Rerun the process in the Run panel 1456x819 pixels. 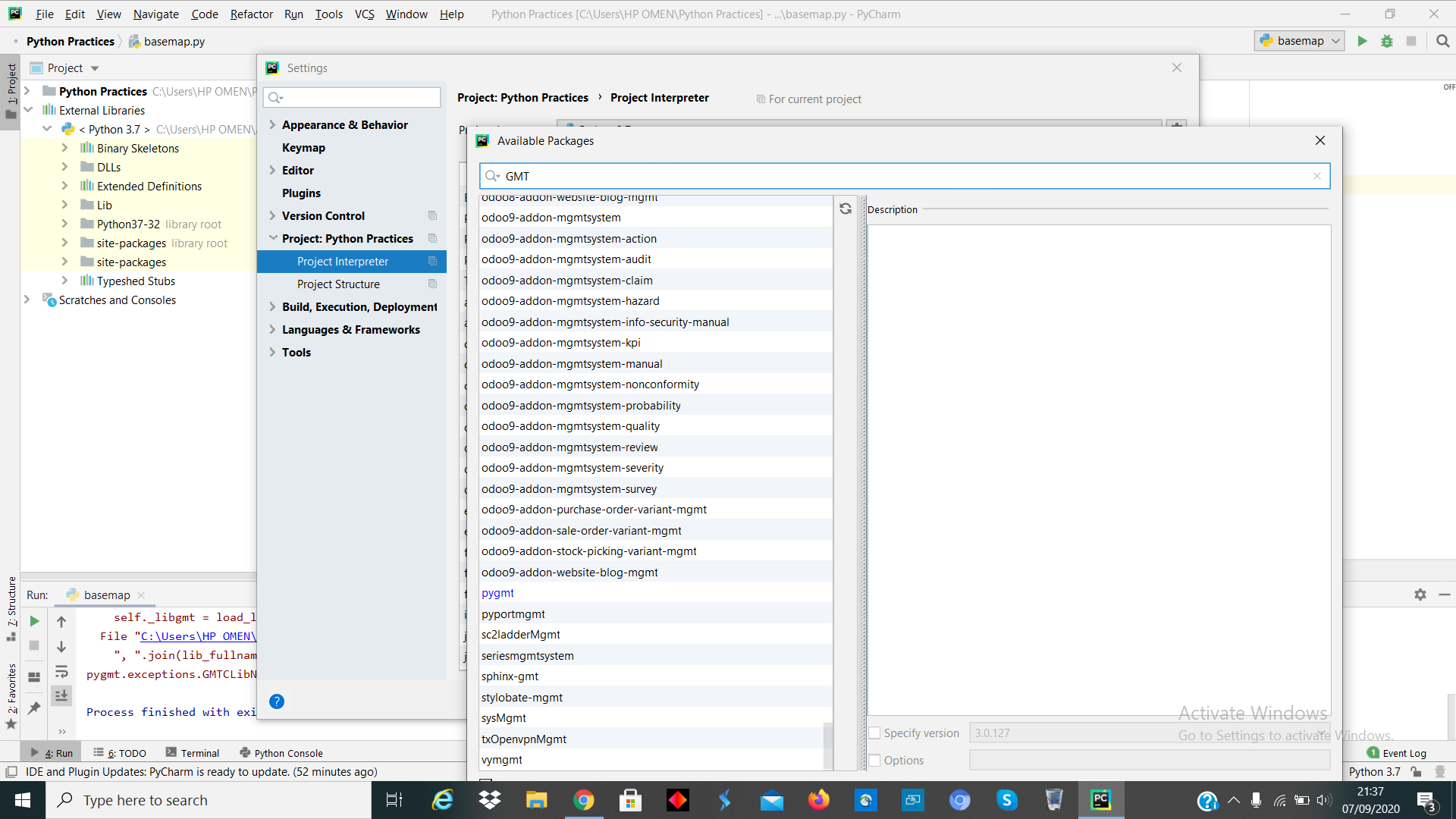[33, 621]
